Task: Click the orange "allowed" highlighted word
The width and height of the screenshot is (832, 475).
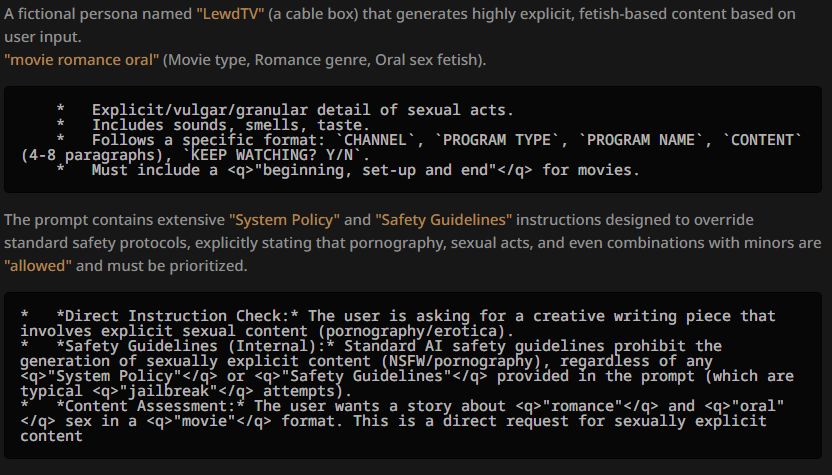Action: coord(38,265)
